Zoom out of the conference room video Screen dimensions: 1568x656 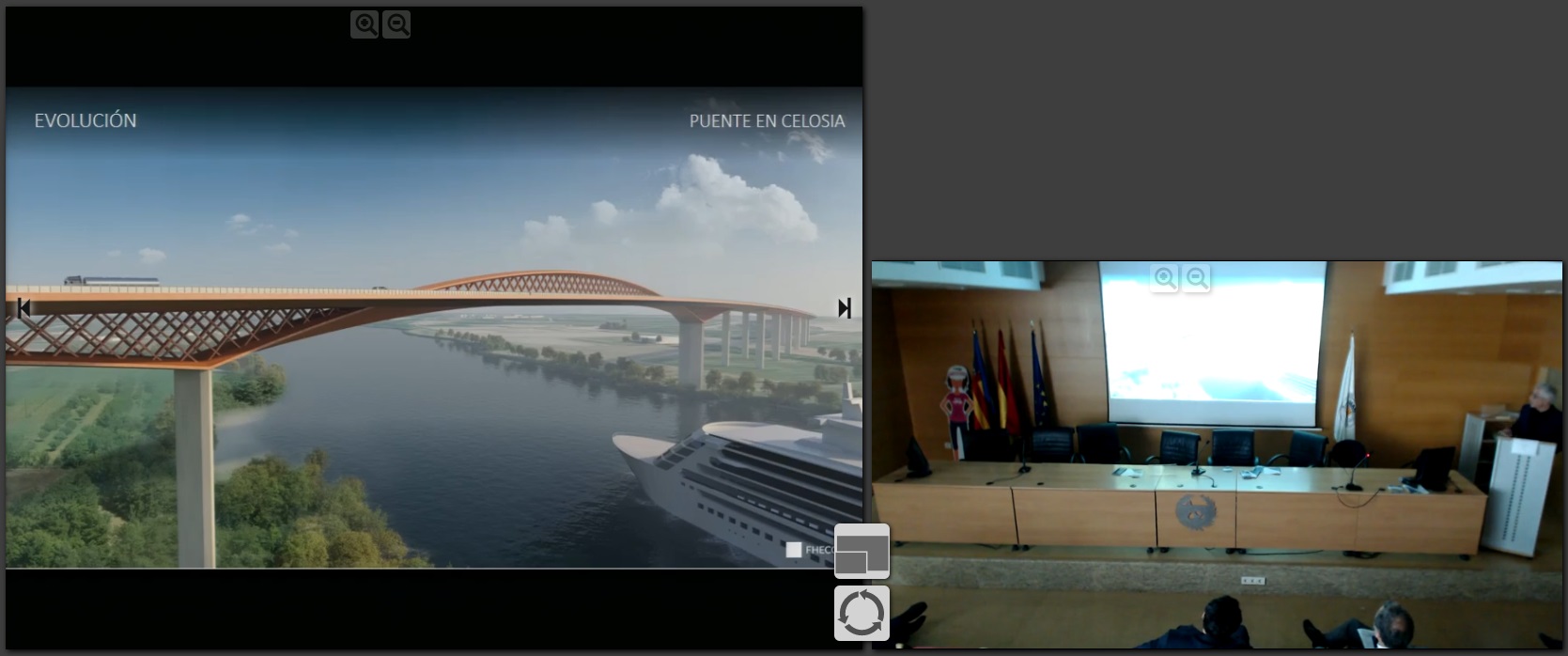[1196, 278]
